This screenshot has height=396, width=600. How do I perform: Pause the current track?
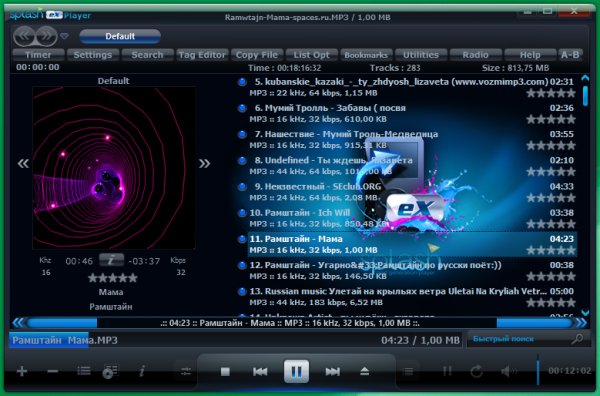pos(296,371)
